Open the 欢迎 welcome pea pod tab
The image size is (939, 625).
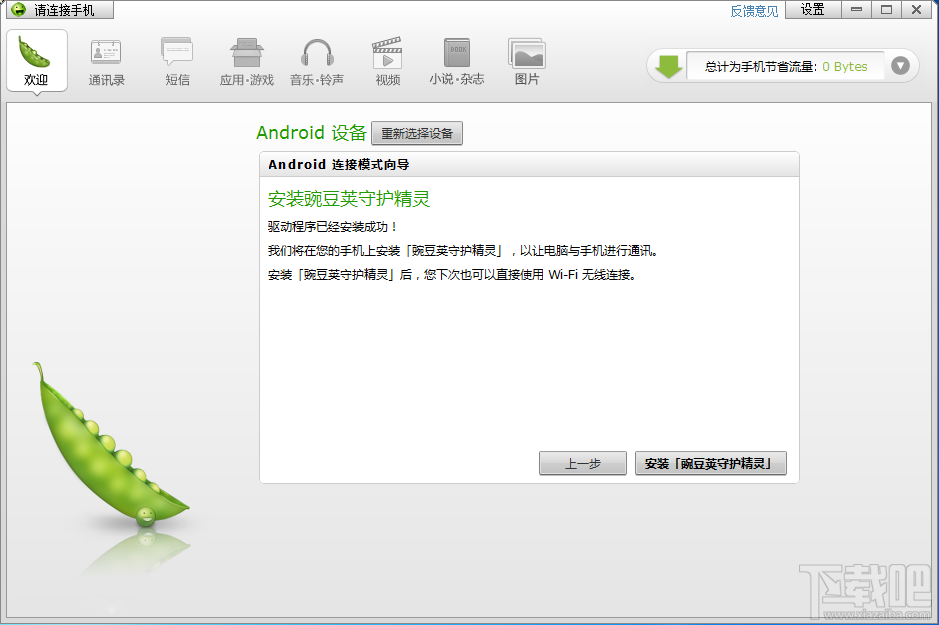[37, 60]
